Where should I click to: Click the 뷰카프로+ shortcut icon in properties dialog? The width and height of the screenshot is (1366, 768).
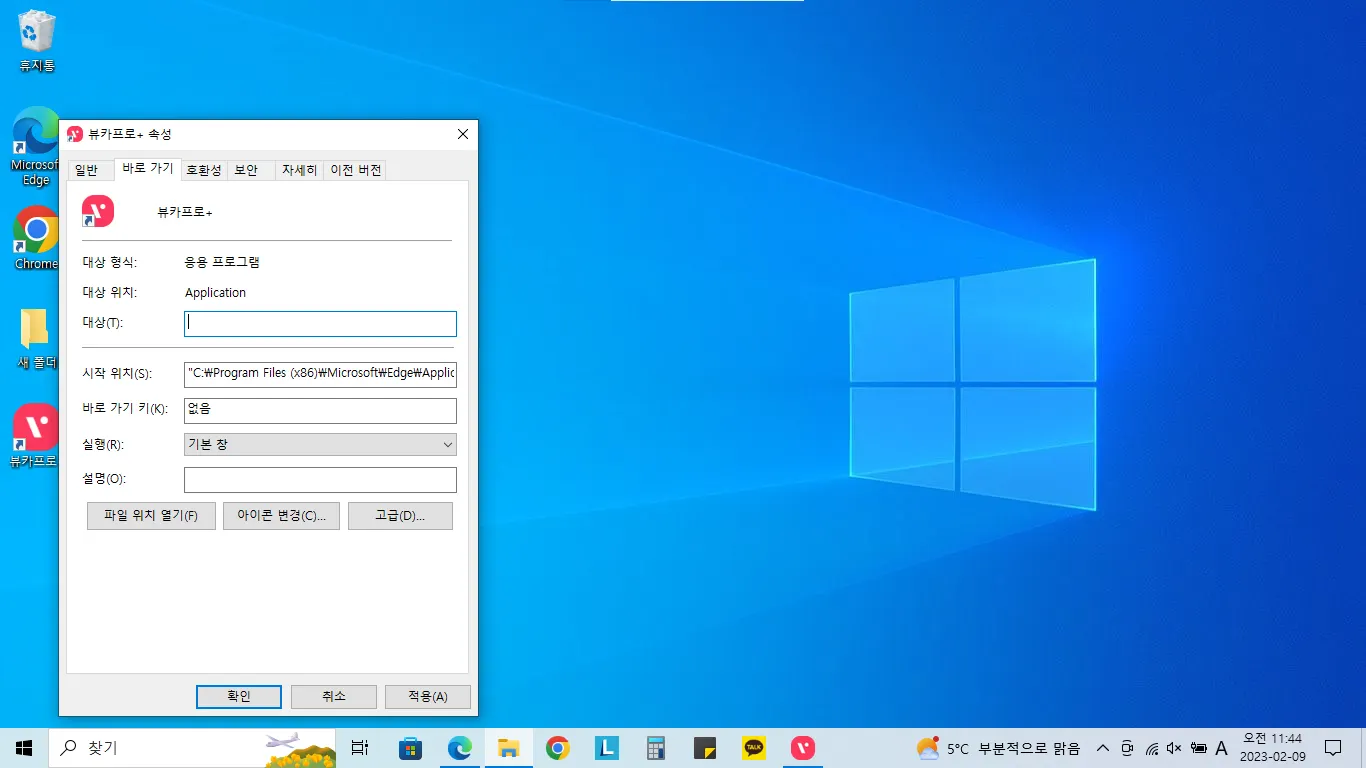click(98, 211)
